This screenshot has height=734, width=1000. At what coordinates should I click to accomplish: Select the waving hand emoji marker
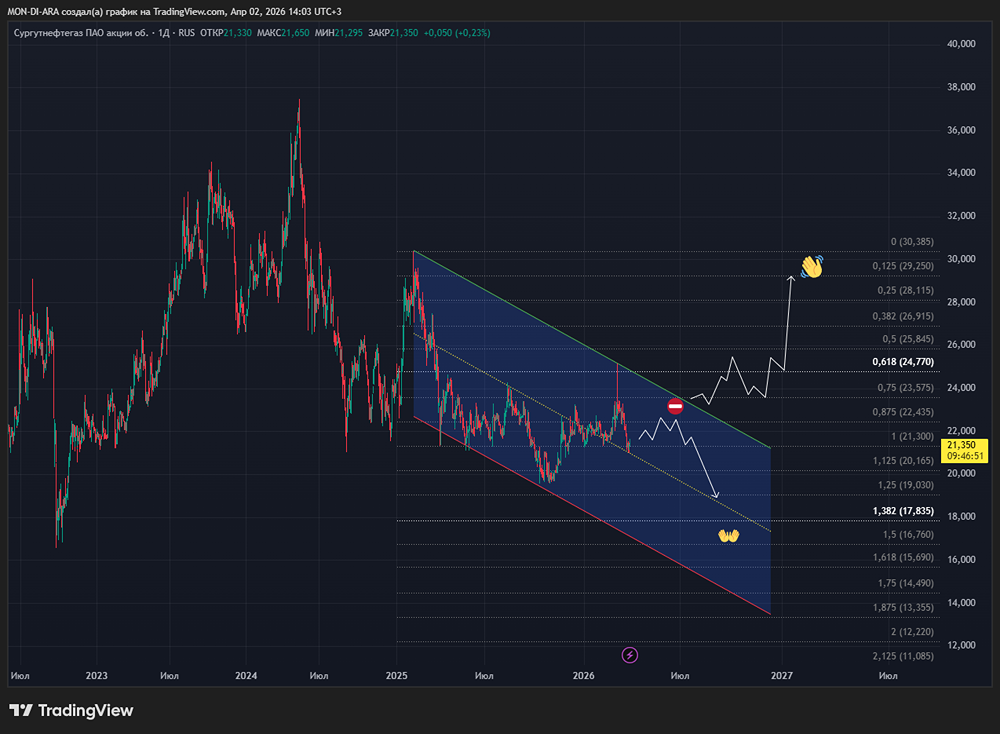tap(812, 267)
